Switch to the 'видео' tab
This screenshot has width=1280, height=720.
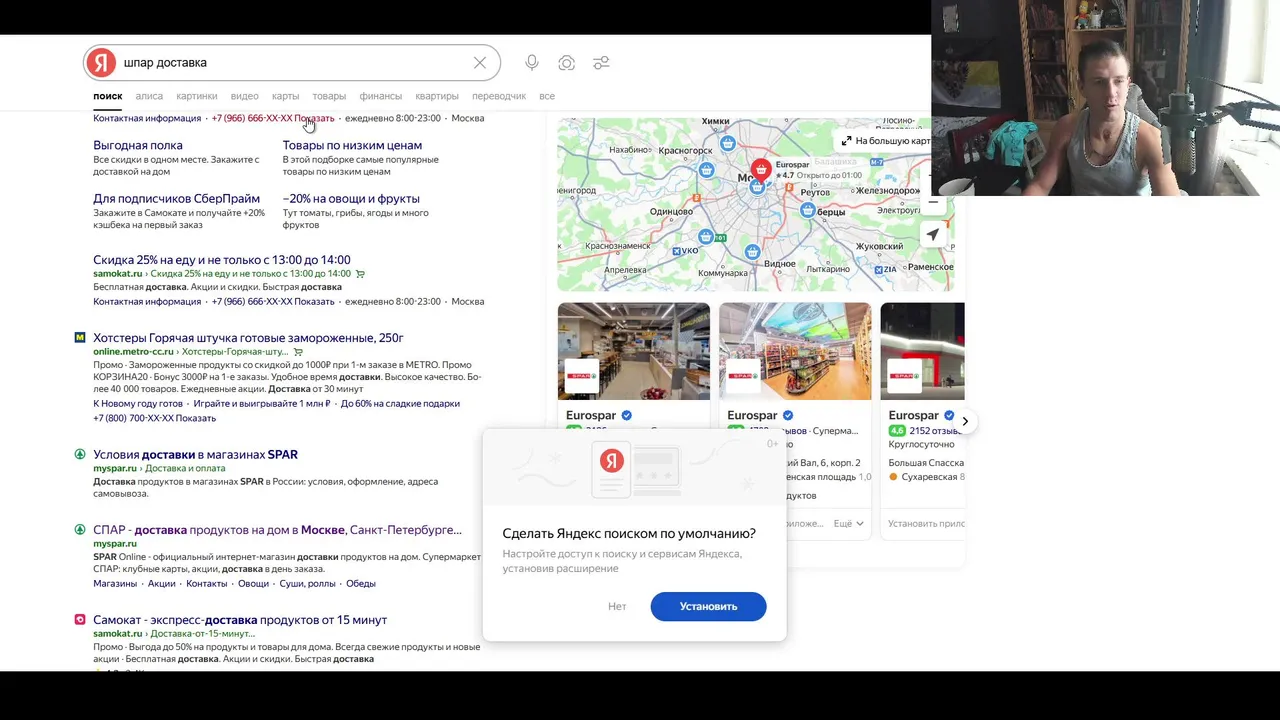pyautogui.click(x=245, y=96)
